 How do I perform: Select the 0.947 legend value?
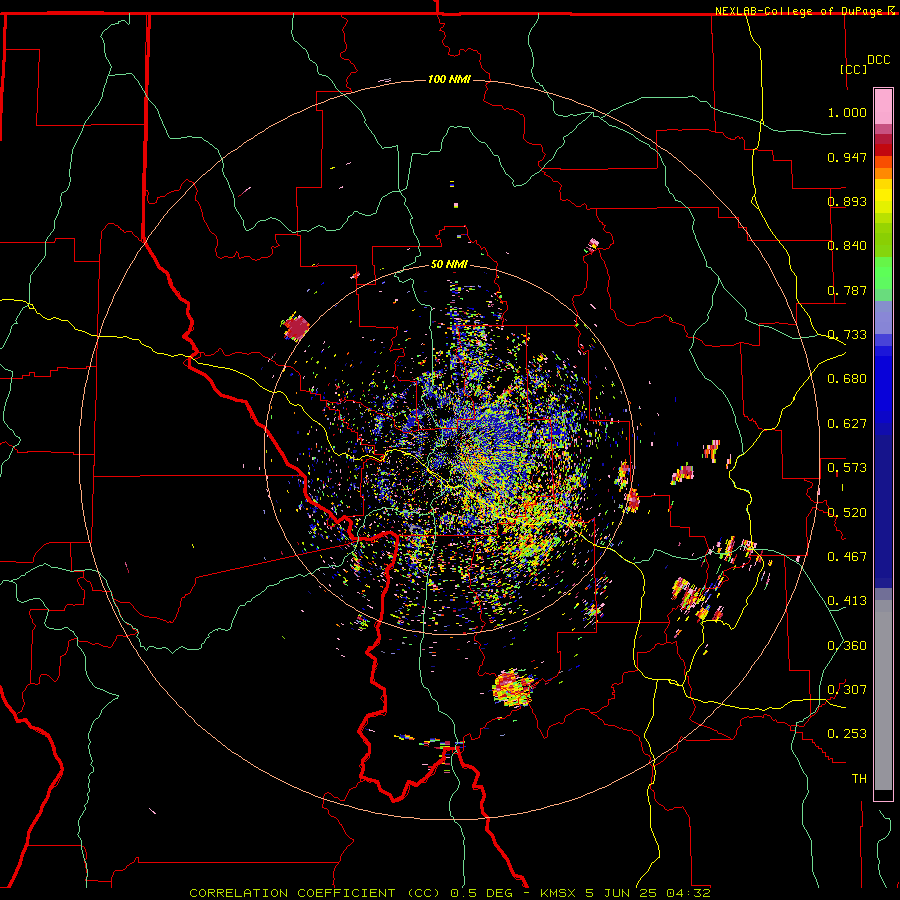tap(847, 157)
